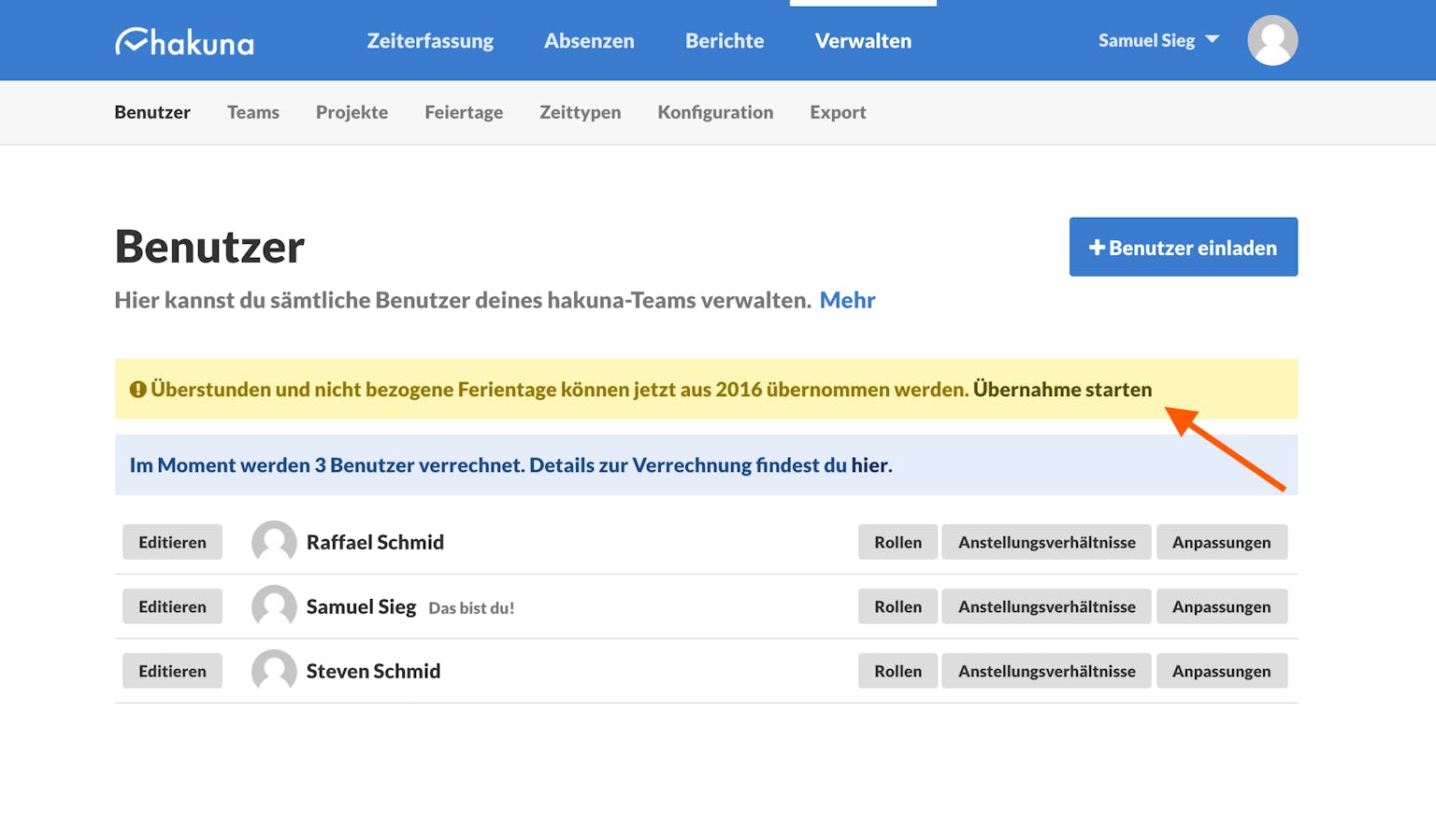Viewport: 1436px width, 840px height.
Task: Follow the Mehr link
Action: pyautogui.click(x=847, y=300)
